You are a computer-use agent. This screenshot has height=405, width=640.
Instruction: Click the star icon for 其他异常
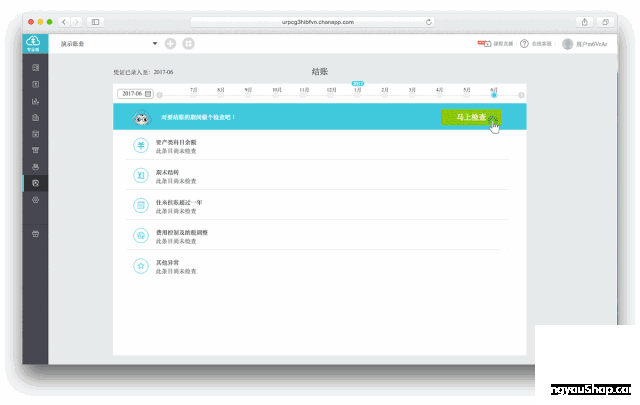pos(141,266)
